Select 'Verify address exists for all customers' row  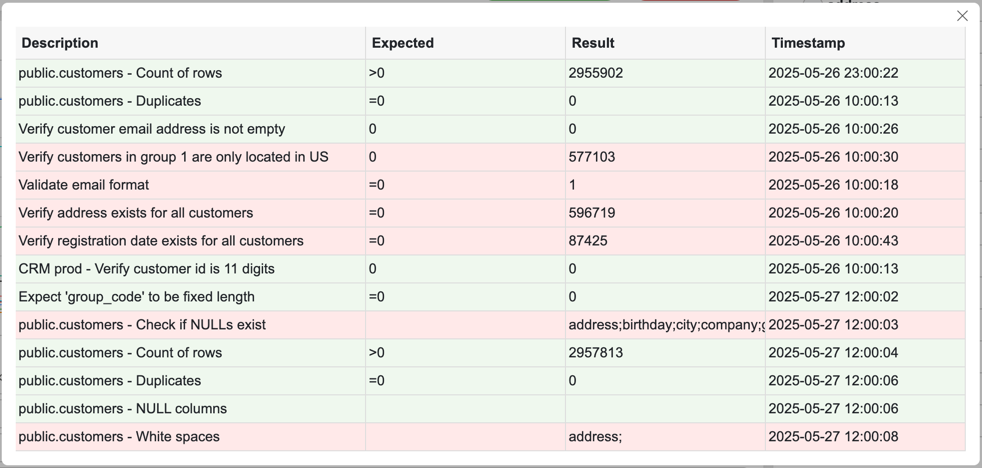click(136, 213)
